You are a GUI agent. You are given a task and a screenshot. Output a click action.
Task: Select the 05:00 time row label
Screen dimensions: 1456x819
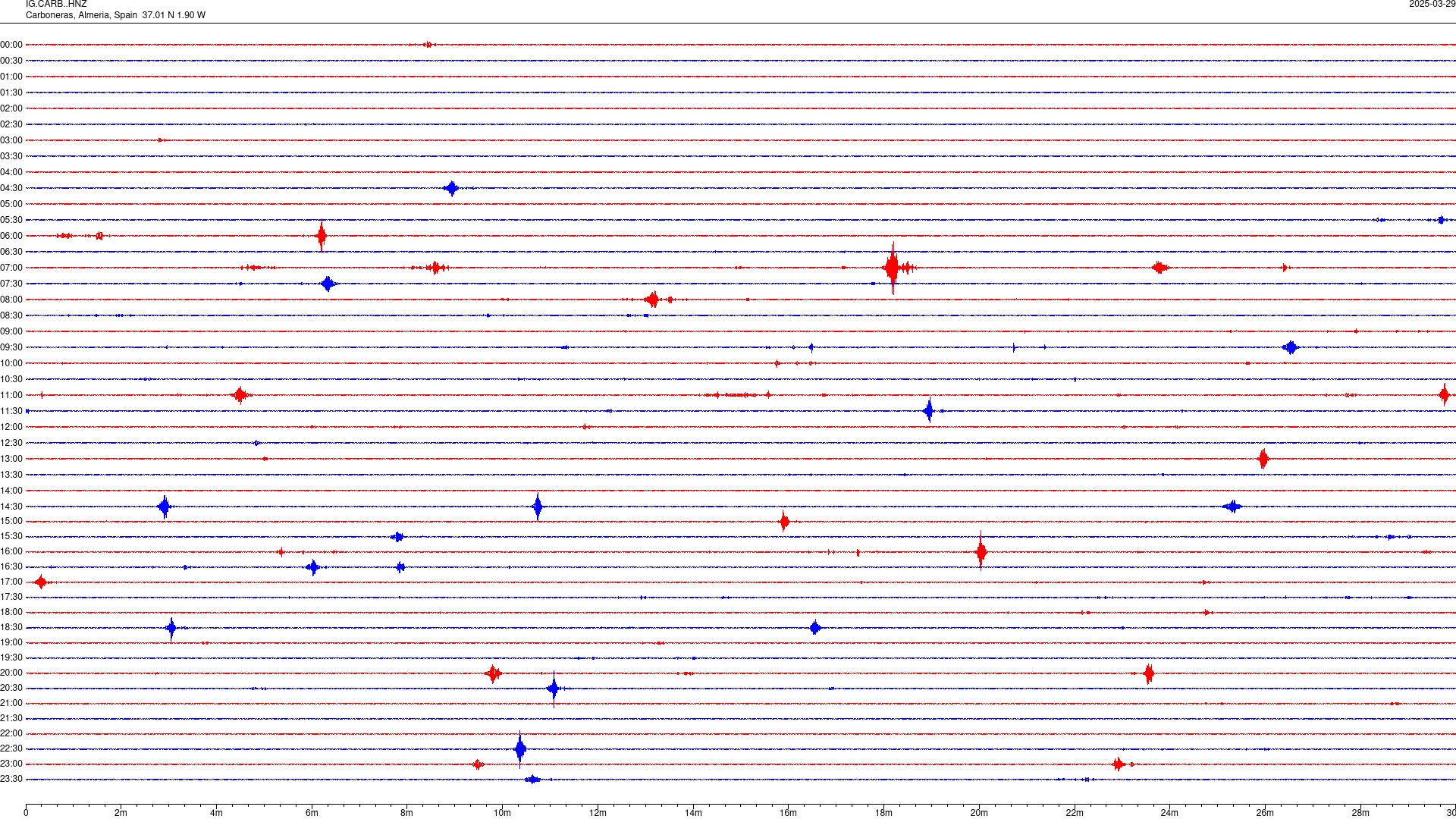(11, 204)
